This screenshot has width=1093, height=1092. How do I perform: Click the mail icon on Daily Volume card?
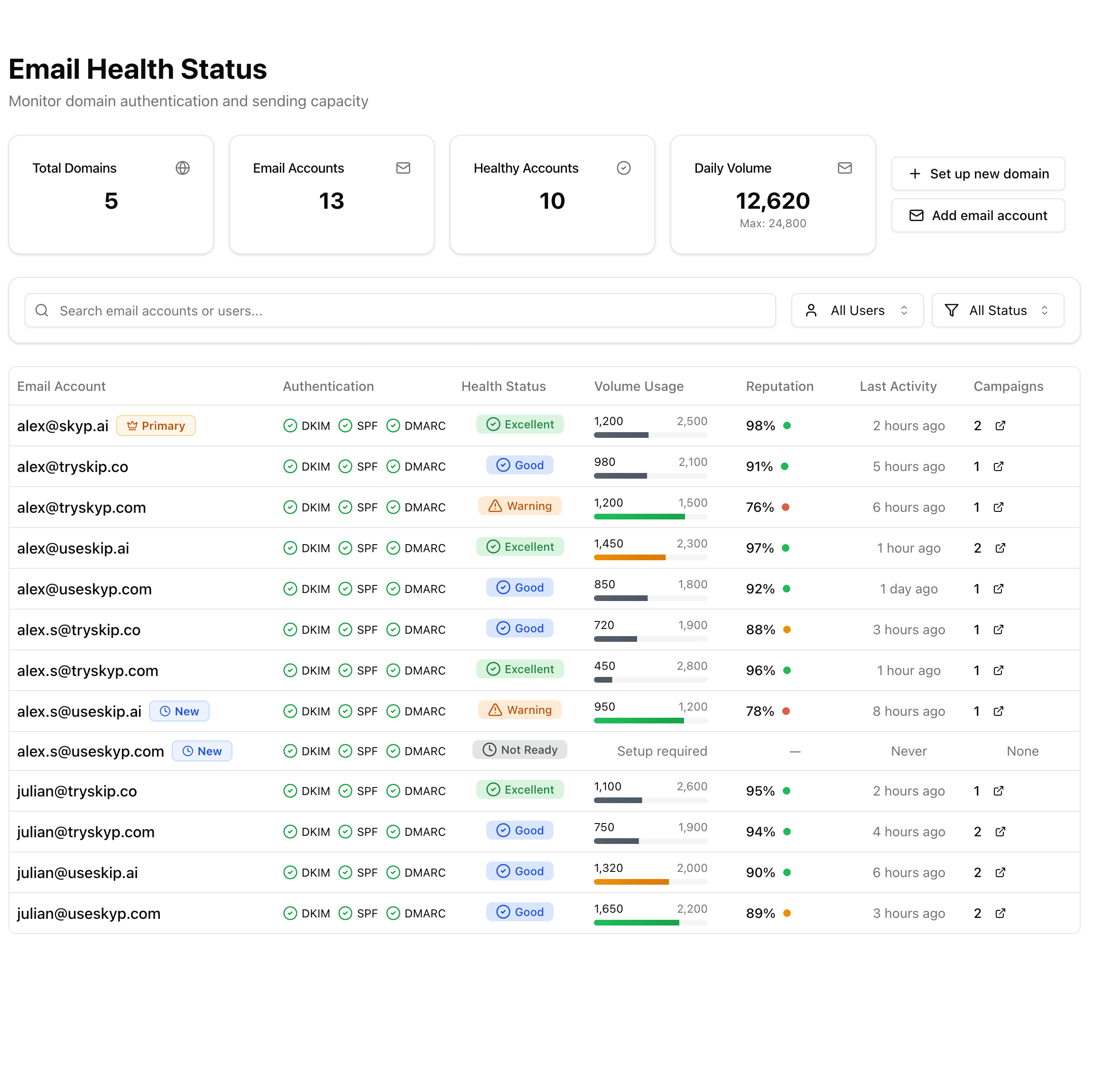844,167
